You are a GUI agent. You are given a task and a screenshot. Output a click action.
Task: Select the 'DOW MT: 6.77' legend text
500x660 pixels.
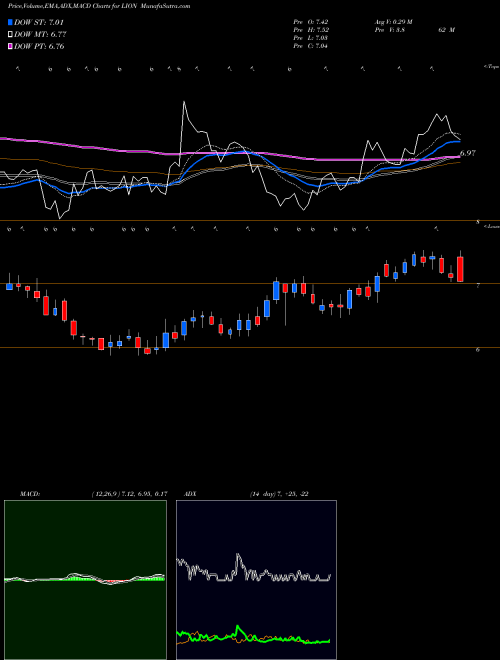[40, 35]
